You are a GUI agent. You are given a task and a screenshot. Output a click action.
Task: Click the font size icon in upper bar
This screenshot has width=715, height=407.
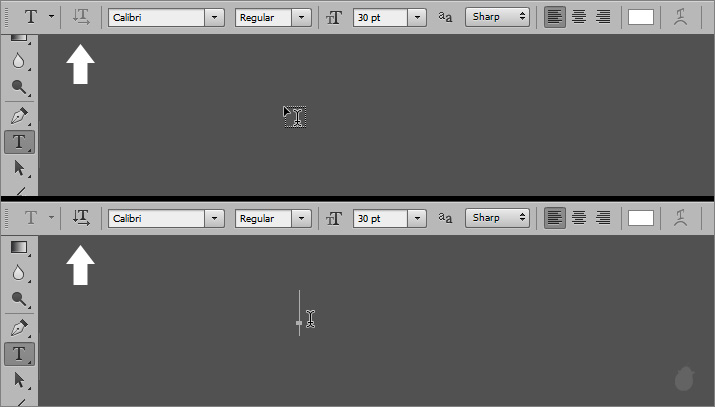coord(334,18)
